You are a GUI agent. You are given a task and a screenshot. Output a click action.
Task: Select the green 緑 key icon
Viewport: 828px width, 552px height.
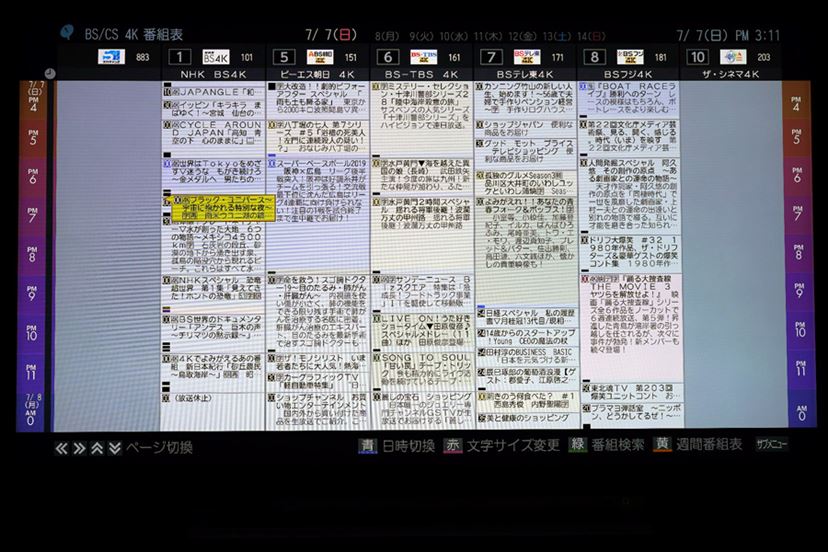click(577, 444)
